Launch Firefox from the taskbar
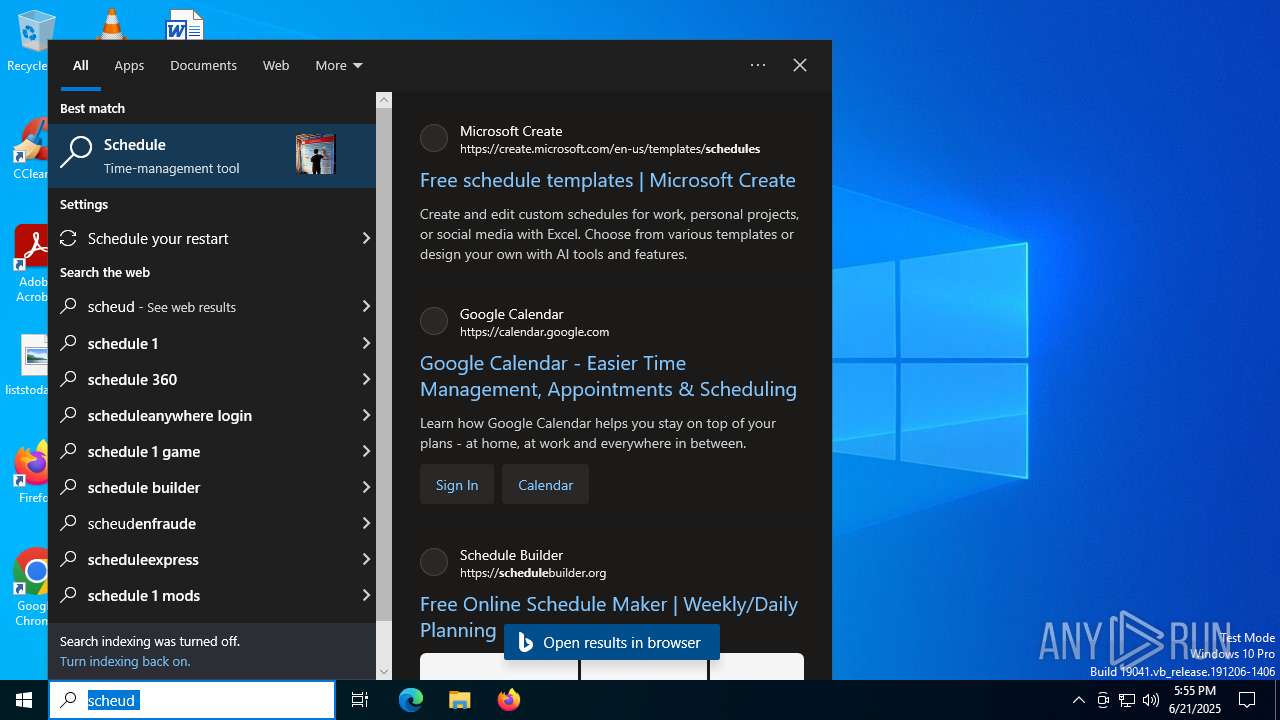Screen dimensions: 1280x720 coord(509,700)
